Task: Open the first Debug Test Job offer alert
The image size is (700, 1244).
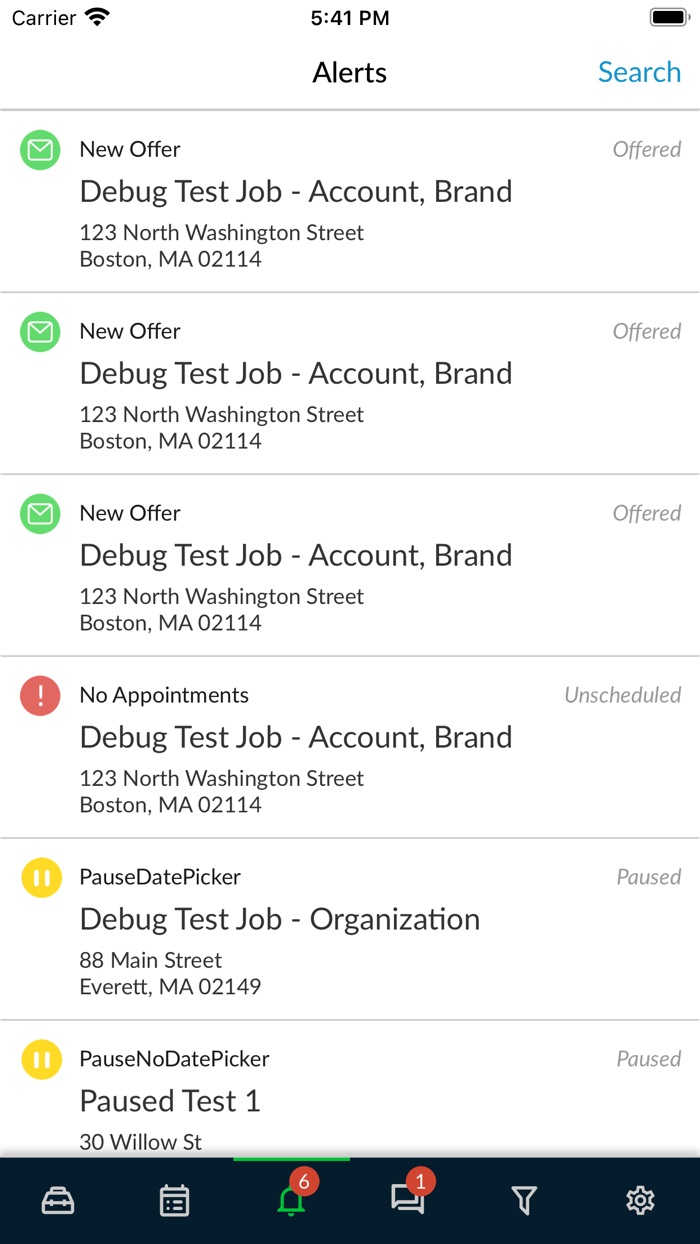Action: pyautogui.click(x=296, y=192)
